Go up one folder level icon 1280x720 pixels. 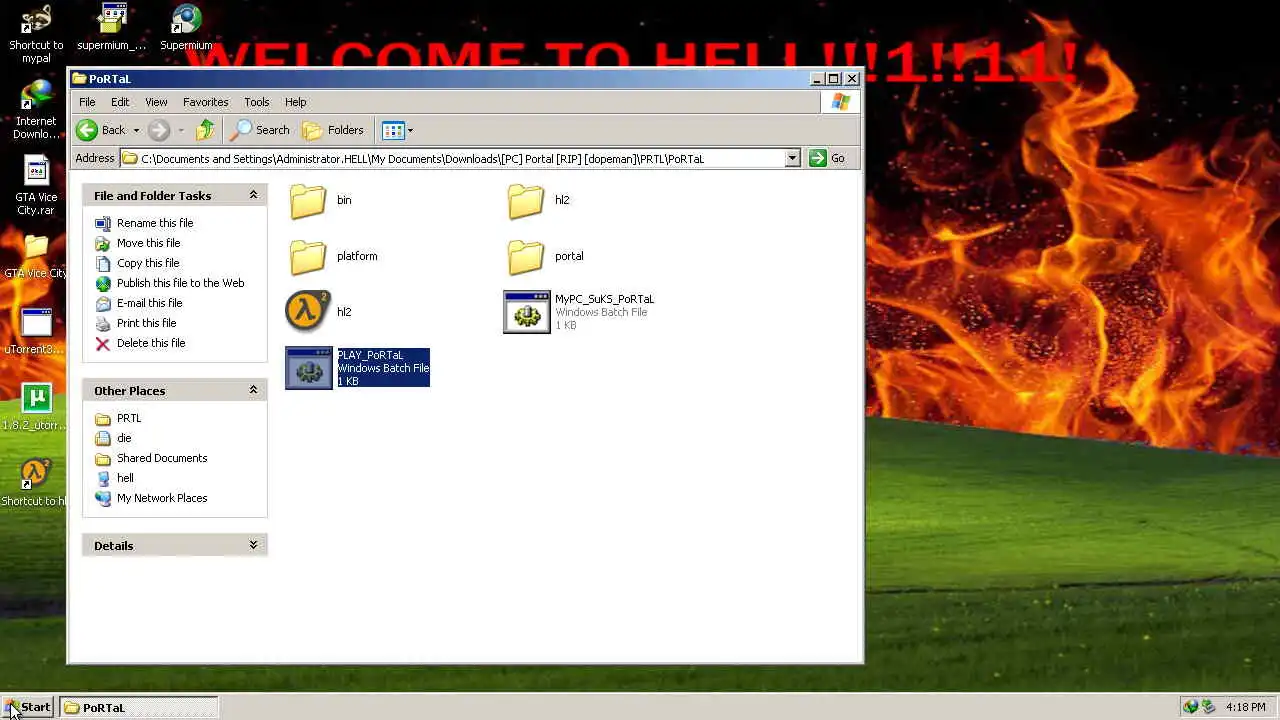click(x=205, y=130)
